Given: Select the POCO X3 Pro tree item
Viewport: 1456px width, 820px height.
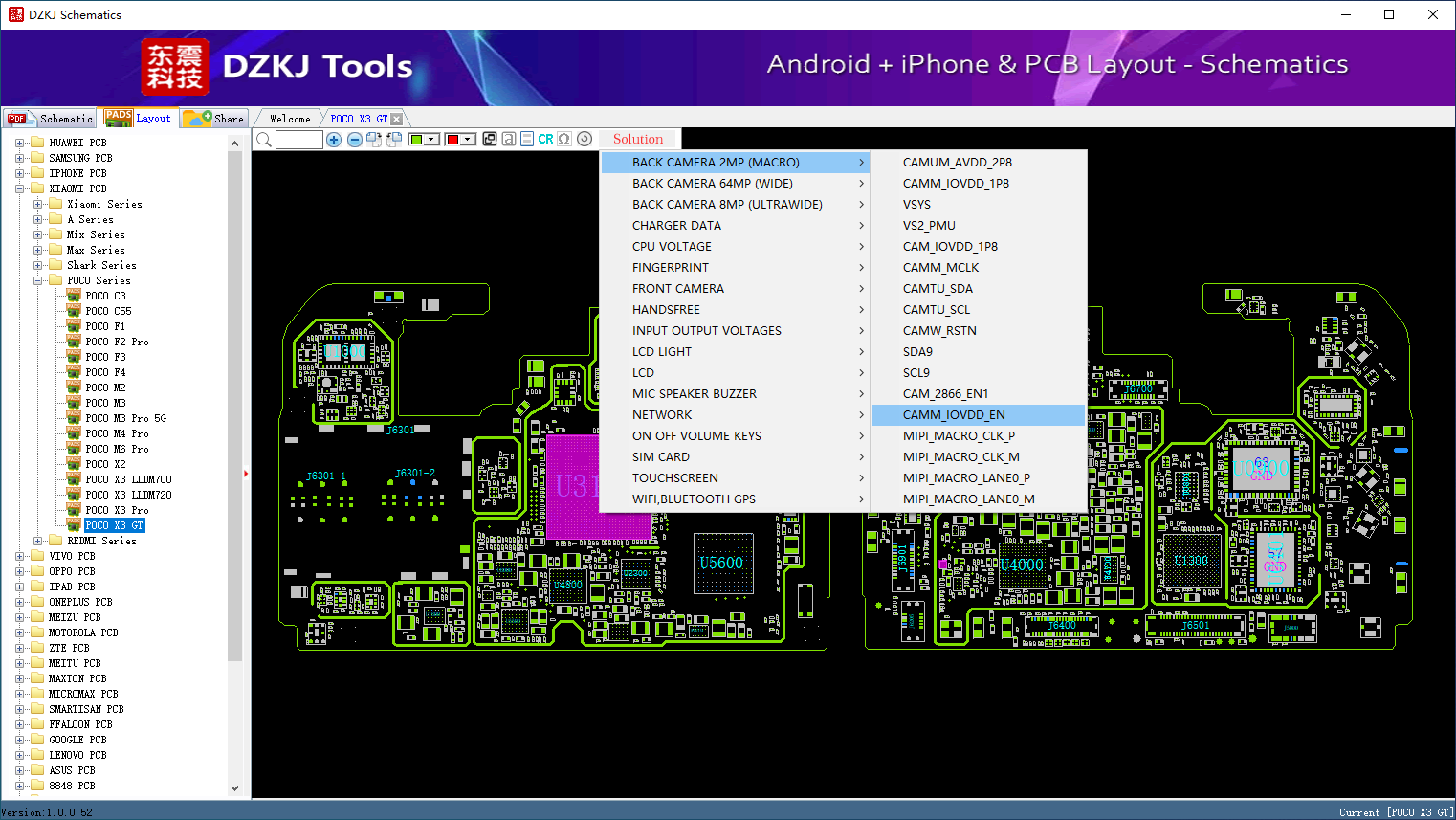Looking at the screenshot, I should point(117,510).
